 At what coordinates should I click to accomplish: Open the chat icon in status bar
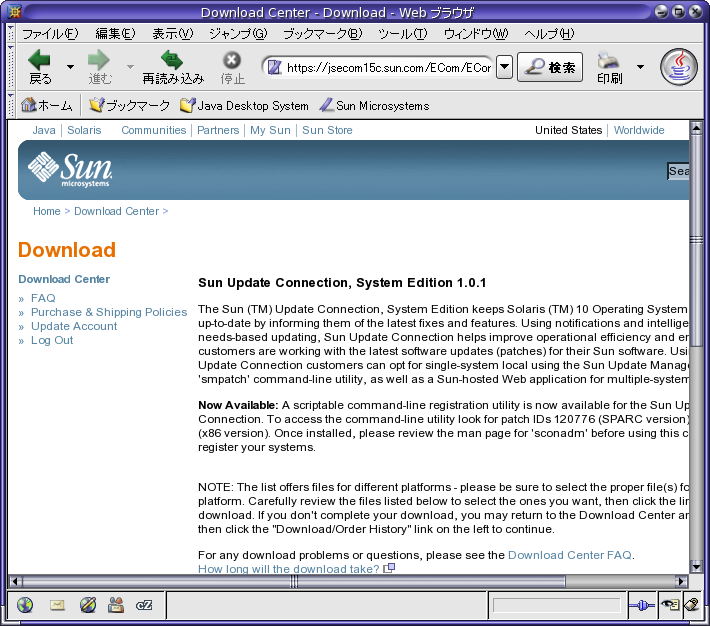[x=144, y=605]
